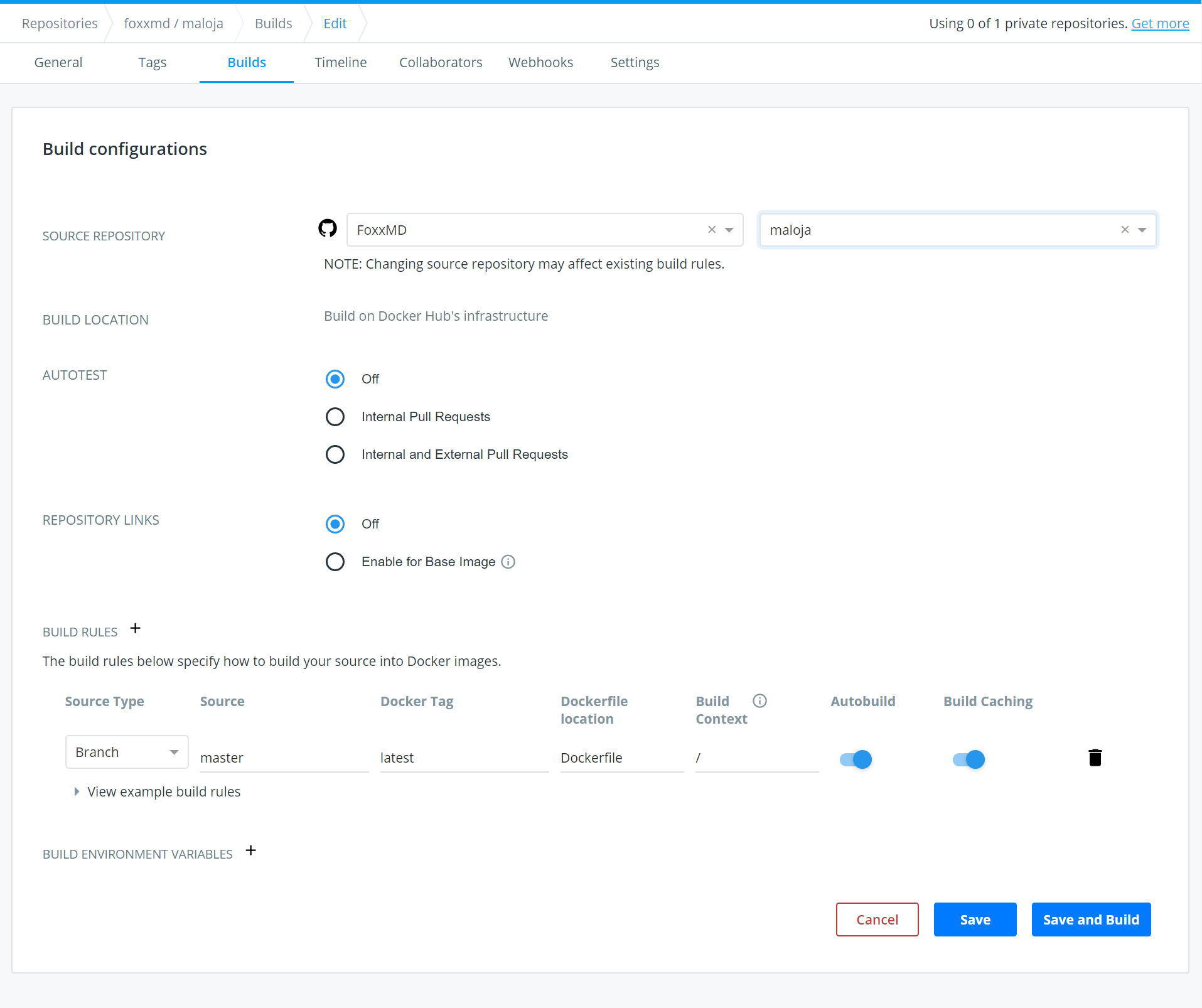Open foxxmd / maloja breadcrumb

174,24
